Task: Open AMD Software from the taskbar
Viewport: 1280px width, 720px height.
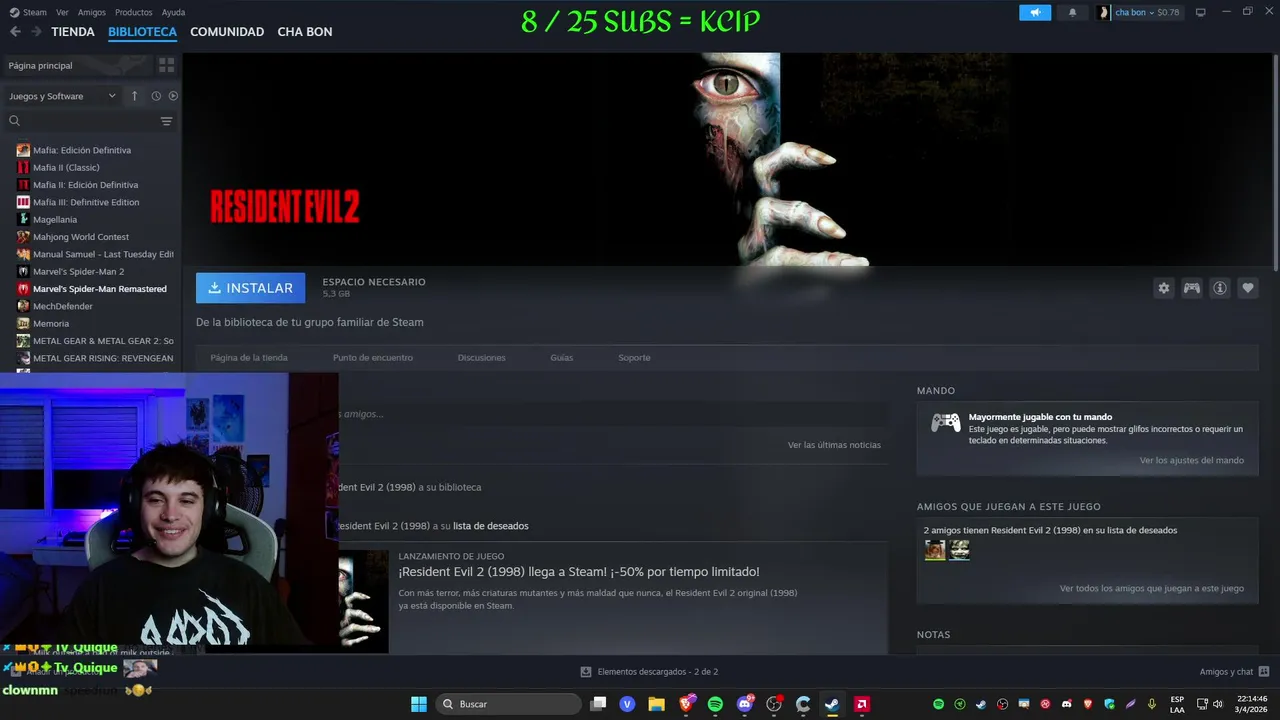Action: tap(861, 704)
